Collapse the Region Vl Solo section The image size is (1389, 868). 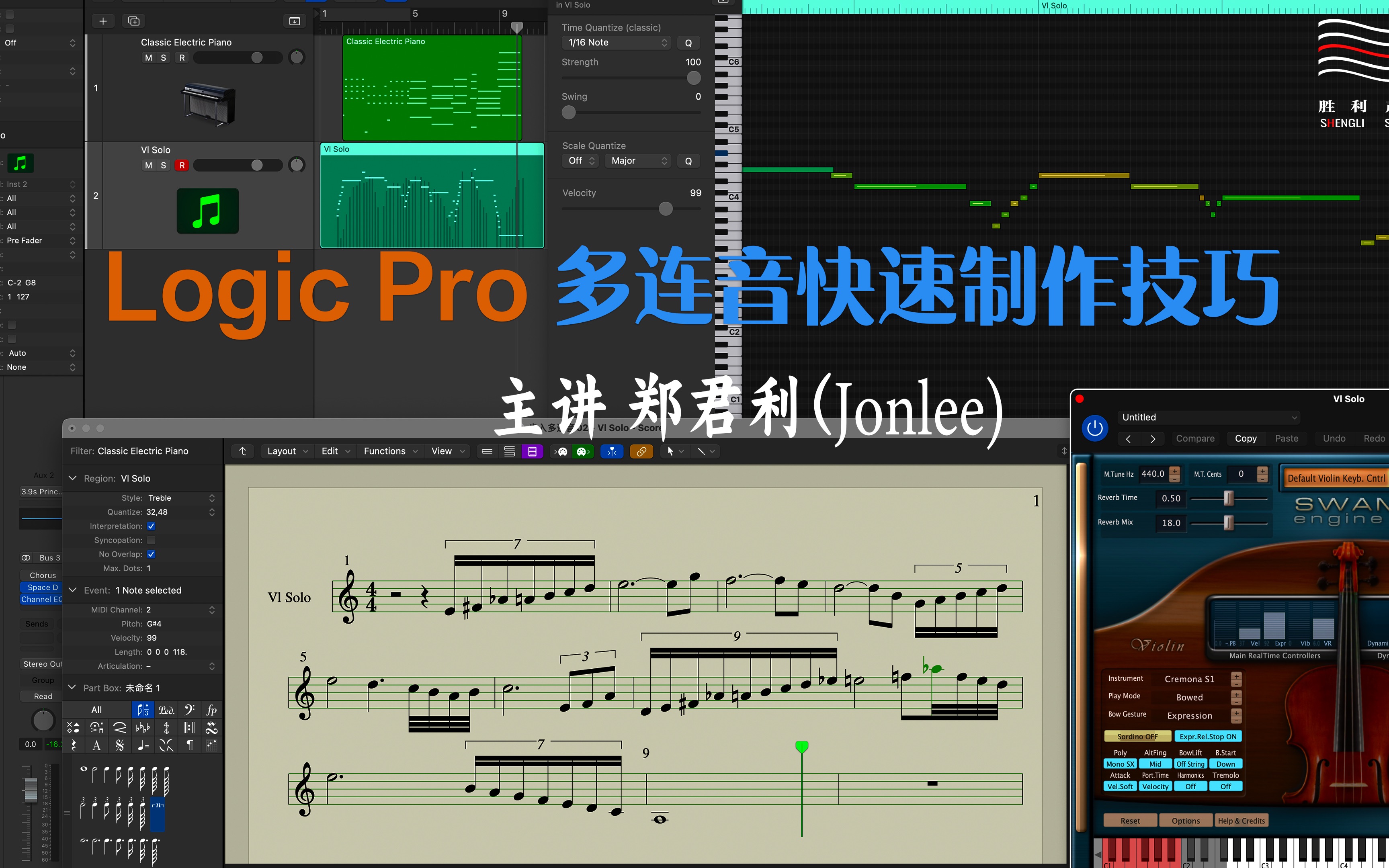click(x=72, y=478)
